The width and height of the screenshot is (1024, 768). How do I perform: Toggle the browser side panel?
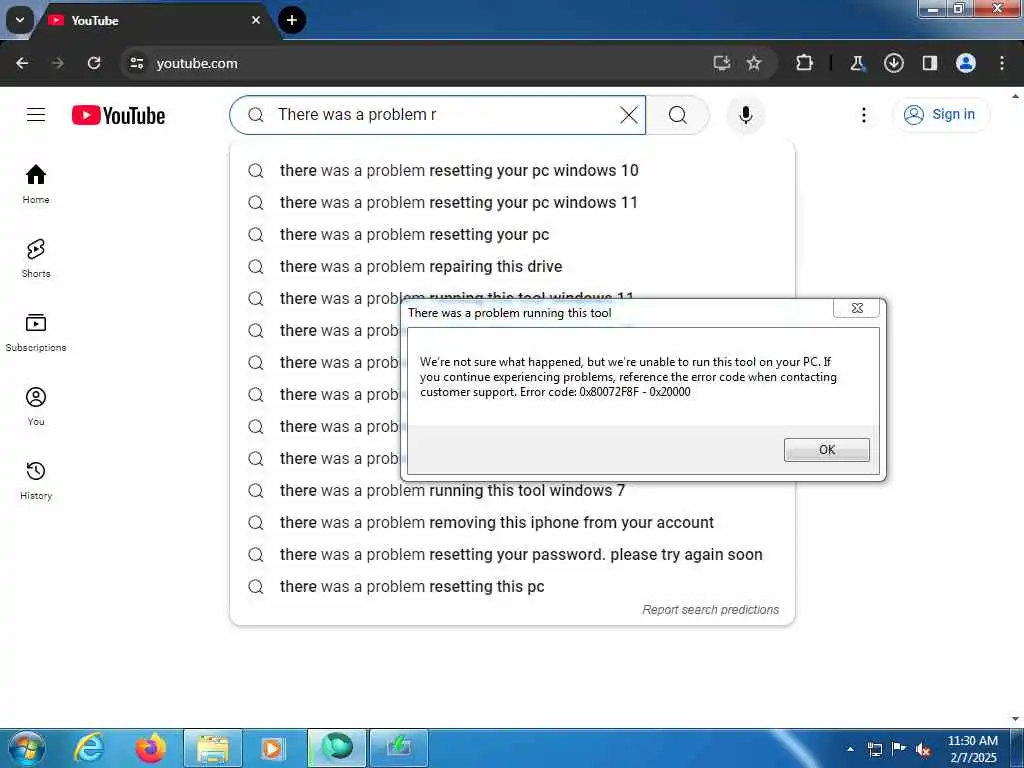(x=930, y=63)
